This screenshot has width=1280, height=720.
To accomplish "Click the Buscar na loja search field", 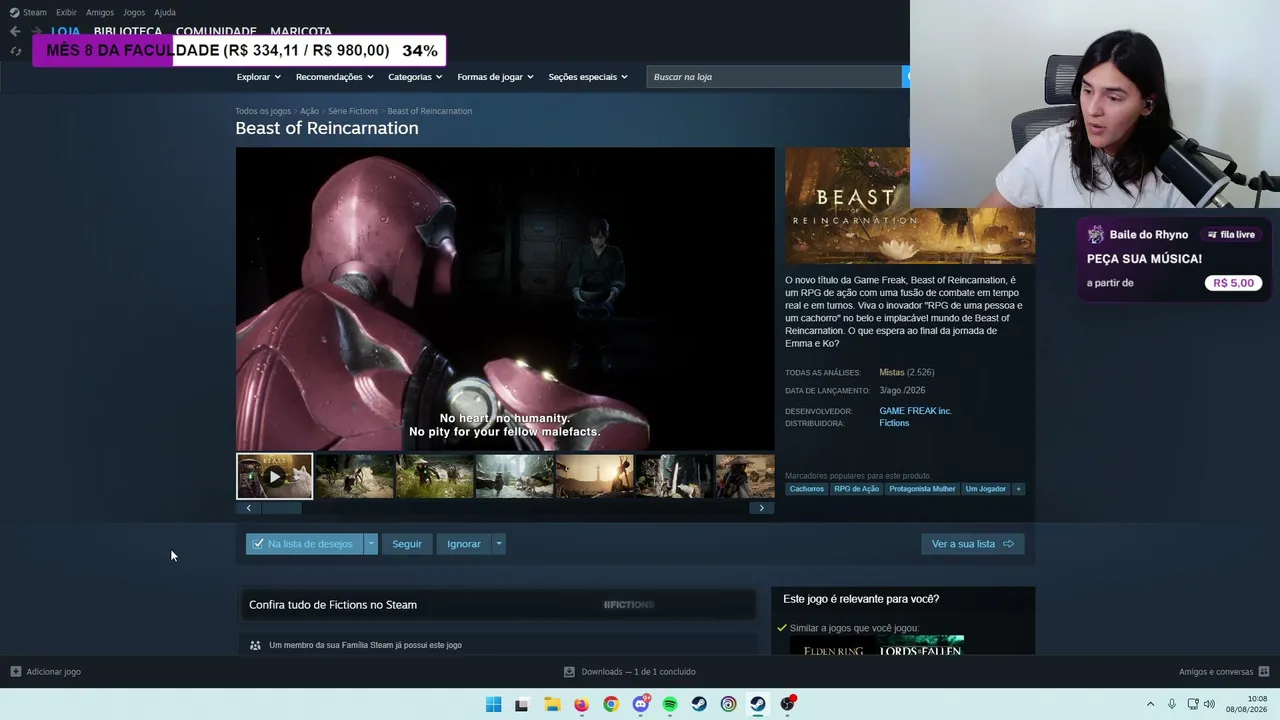I will [773, 77].
